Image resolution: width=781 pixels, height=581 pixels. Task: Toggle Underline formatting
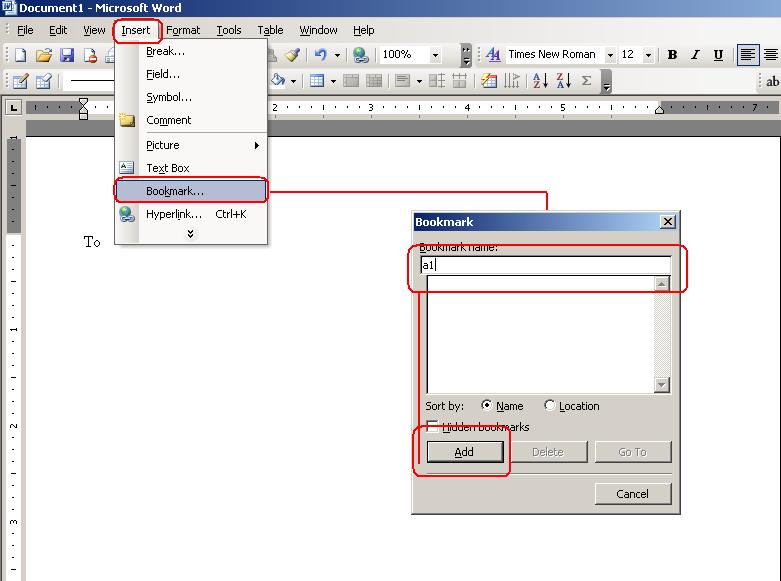(718, 55)
